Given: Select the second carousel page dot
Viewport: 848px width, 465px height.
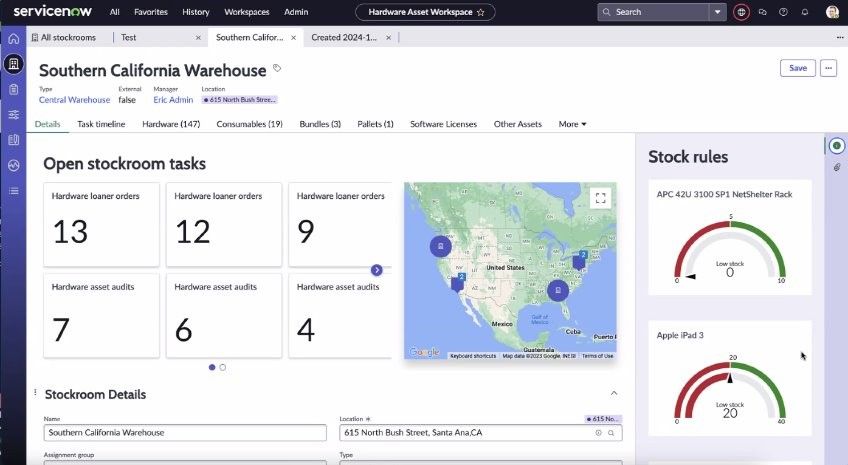Looking at the screenshot, I should 222,367.
